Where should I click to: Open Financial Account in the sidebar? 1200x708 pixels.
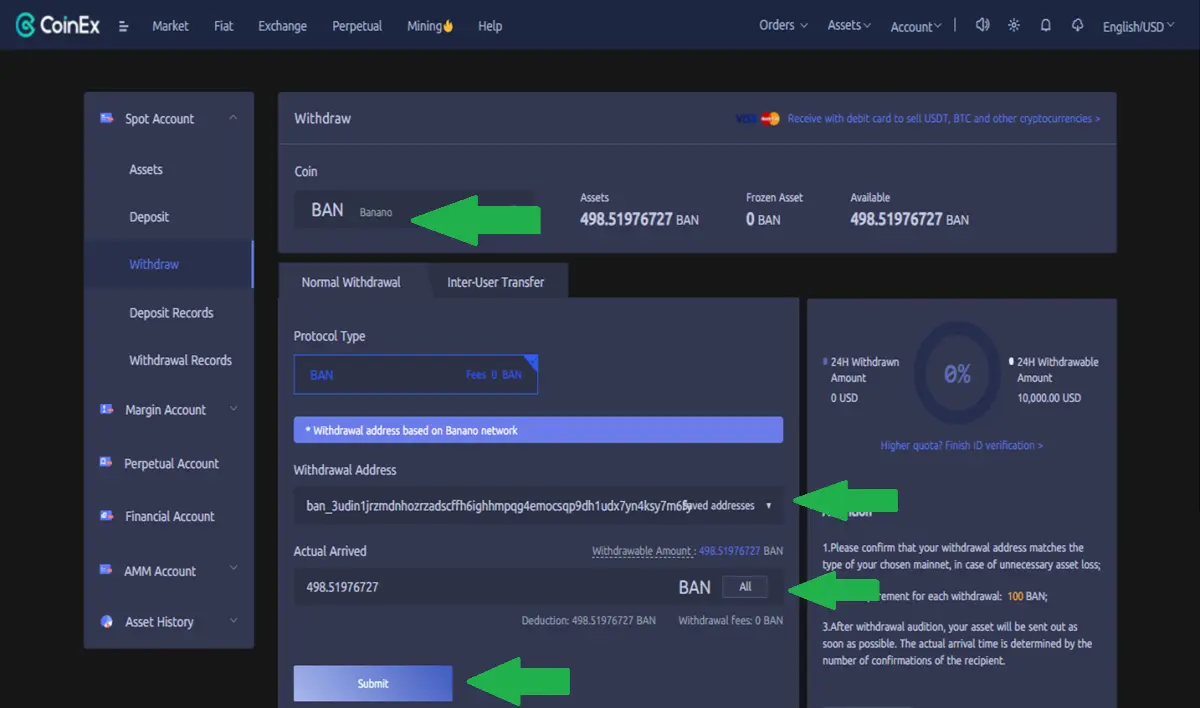[x=170, y=516]
